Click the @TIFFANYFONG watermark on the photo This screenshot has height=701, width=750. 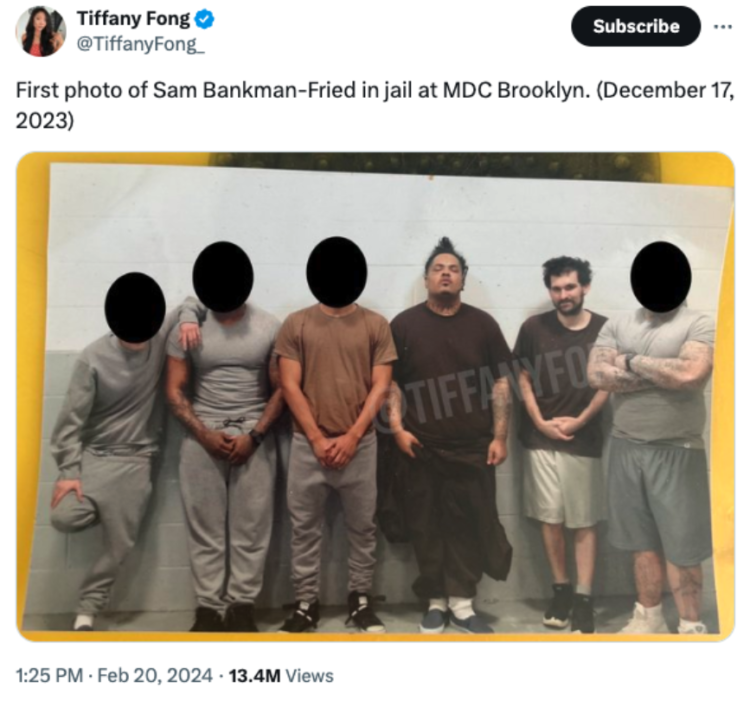(483, 392)
